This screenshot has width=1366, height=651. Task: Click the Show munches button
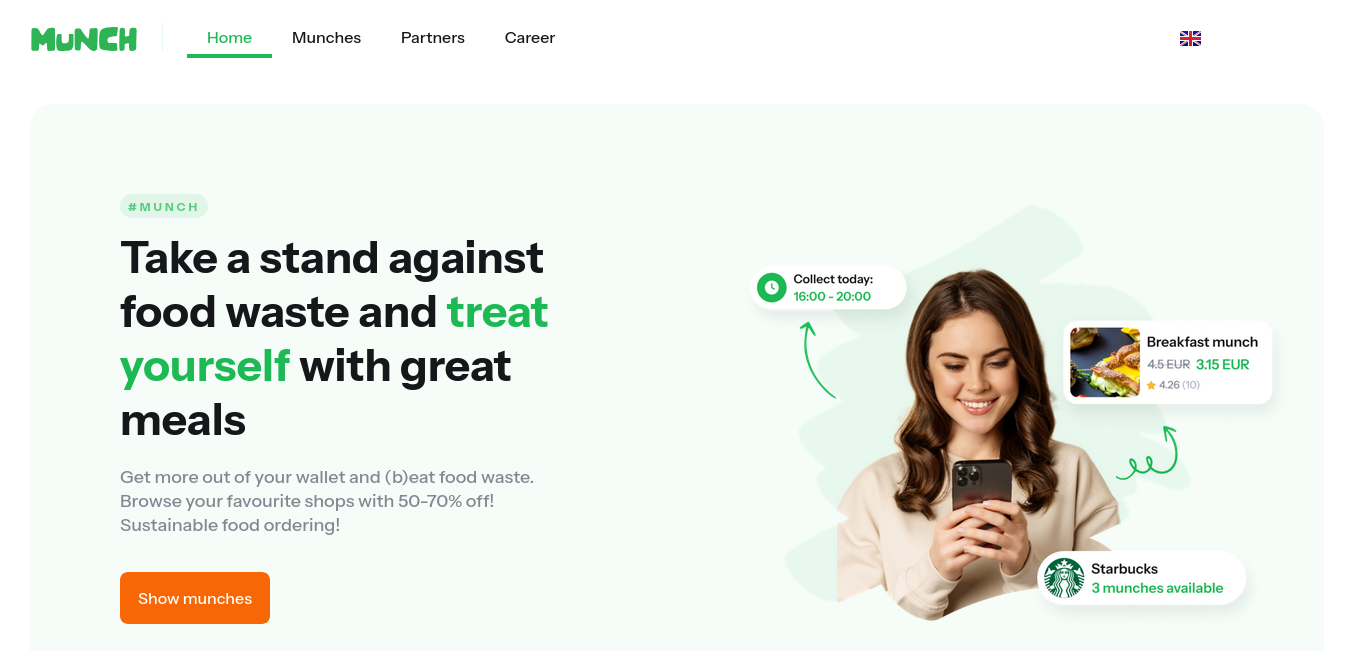pyautogui.click(x=195, y=598)
